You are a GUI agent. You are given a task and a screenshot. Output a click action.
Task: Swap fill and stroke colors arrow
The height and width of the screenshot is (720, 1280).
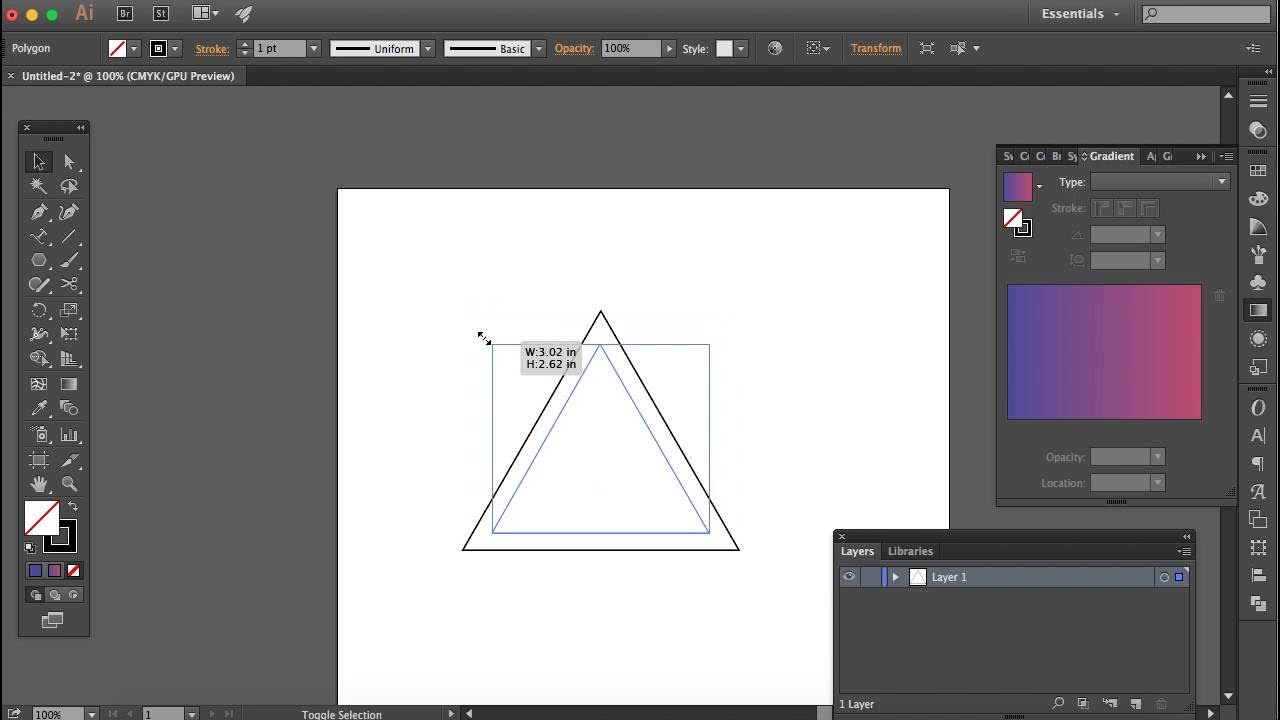coord(72,507)
